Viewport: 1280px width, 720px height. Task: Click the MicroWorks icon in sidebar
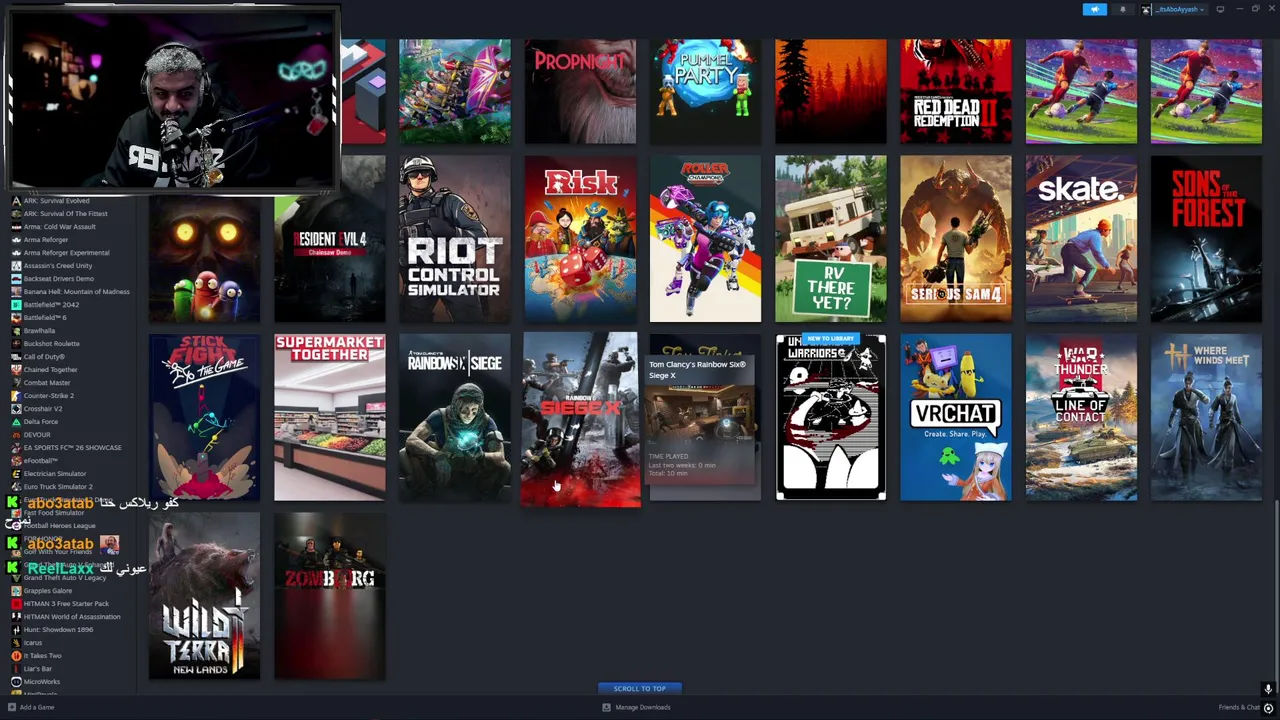[x=16, y=682]
